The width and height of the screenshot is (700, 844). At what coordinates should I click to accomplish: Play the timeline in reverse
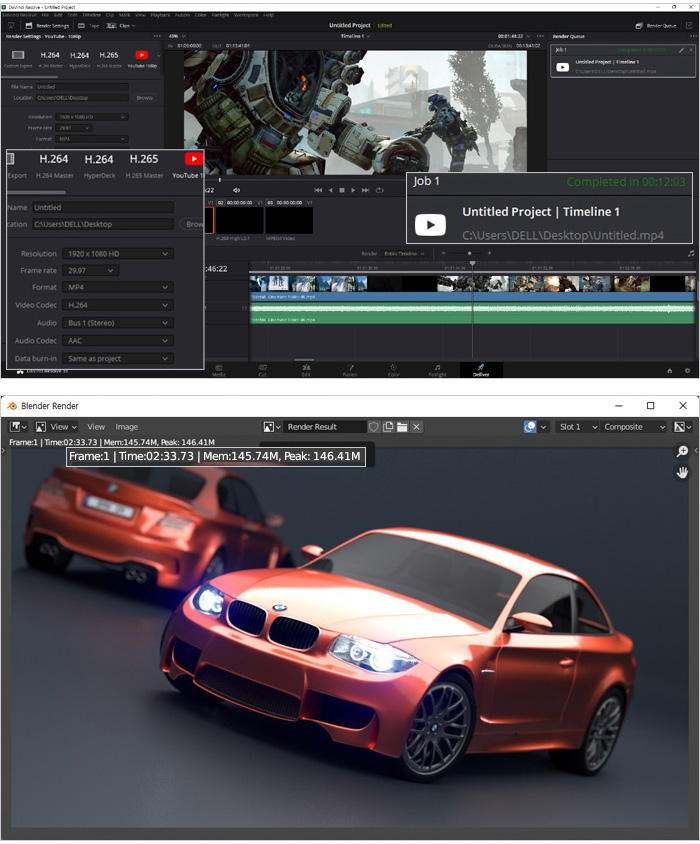click(331, 190)
